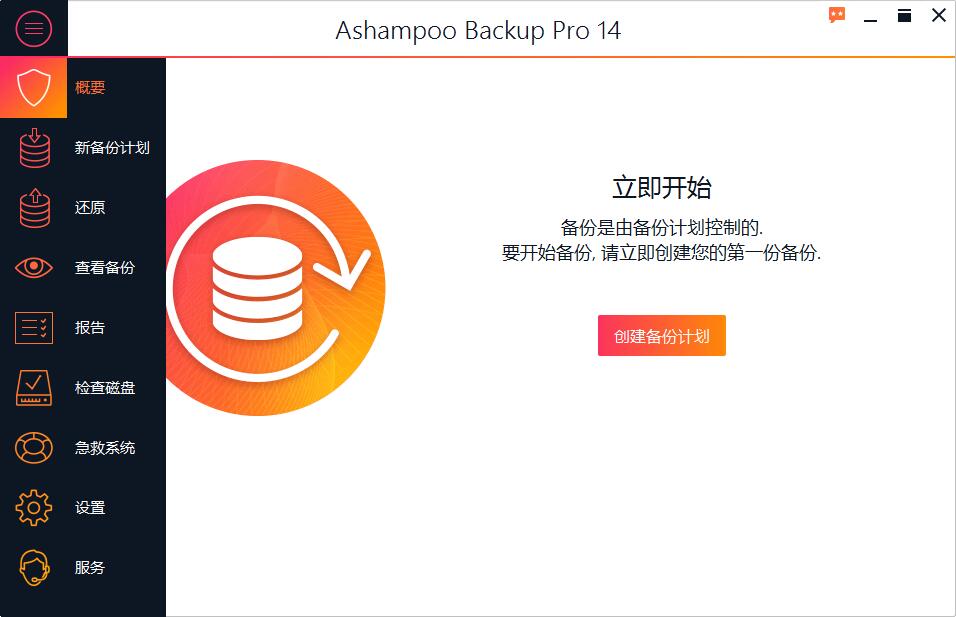This screenshot has width=956, height=617.
Task: Open 检查磁盘 from the sidebar
Action: coord(105,388)
